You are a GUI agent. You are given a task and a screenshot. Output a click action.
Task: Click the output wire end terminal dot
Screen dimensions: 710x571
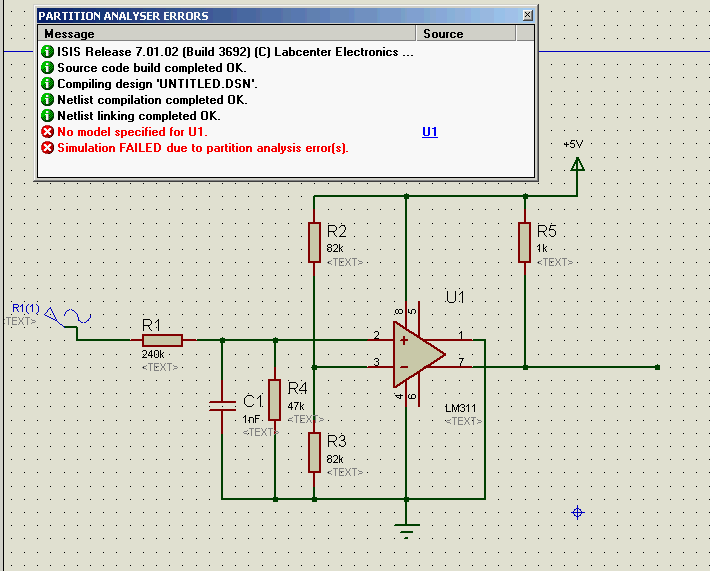[x=657, y=367]
